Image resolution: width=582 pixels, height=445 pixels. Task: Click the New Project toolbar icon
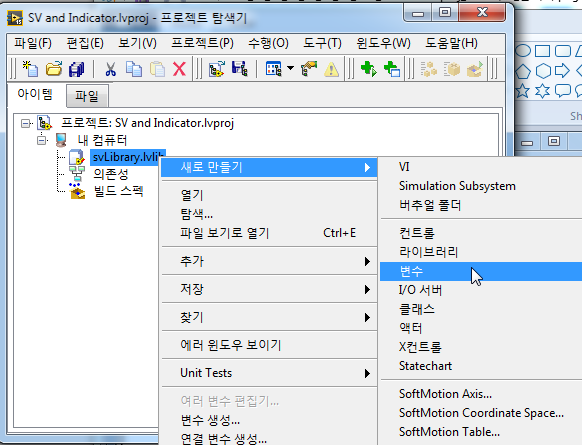tap(30, 69)
